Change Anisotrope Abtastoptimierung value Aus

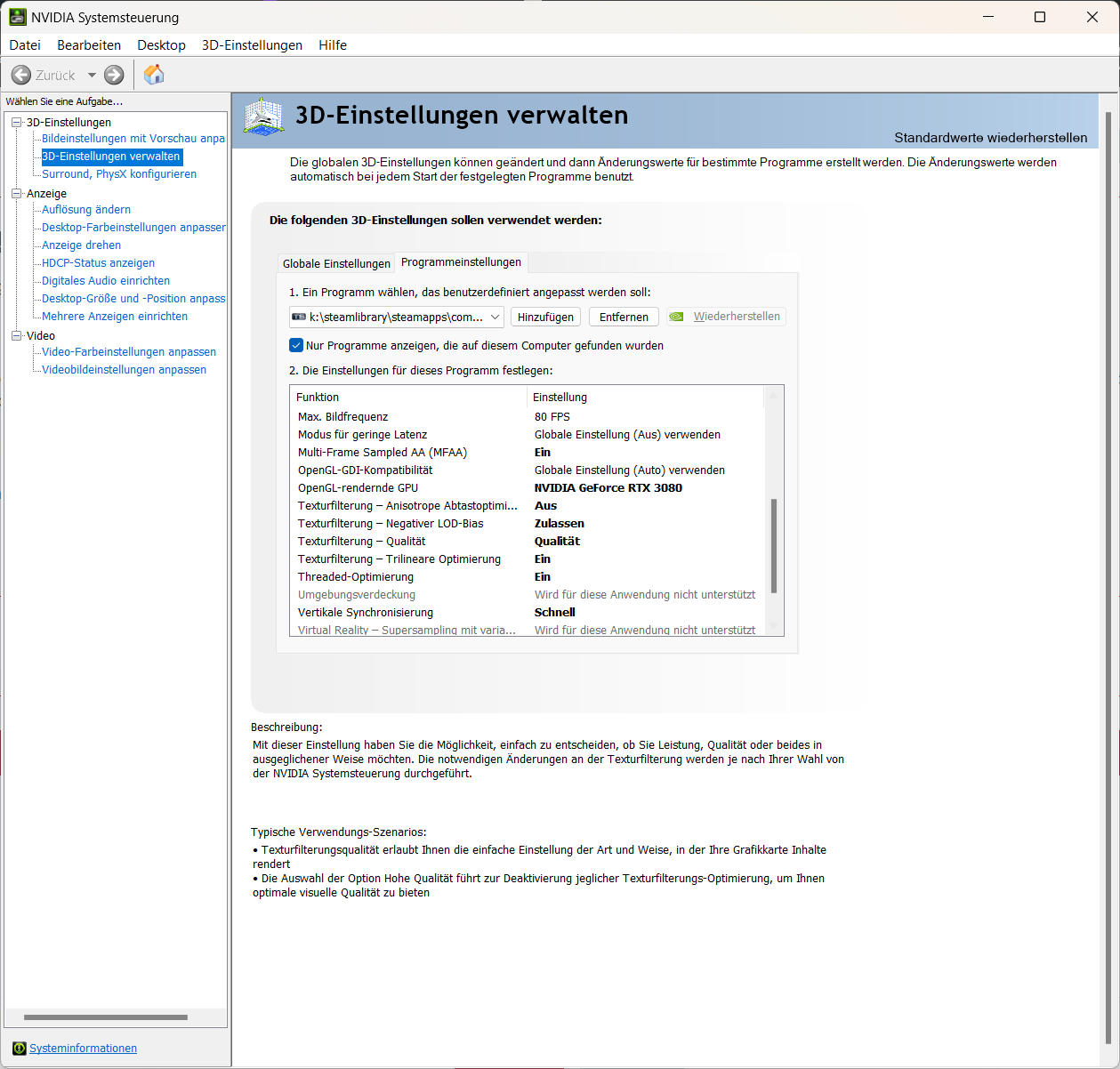pyautogui.click(x=545, y=506)
